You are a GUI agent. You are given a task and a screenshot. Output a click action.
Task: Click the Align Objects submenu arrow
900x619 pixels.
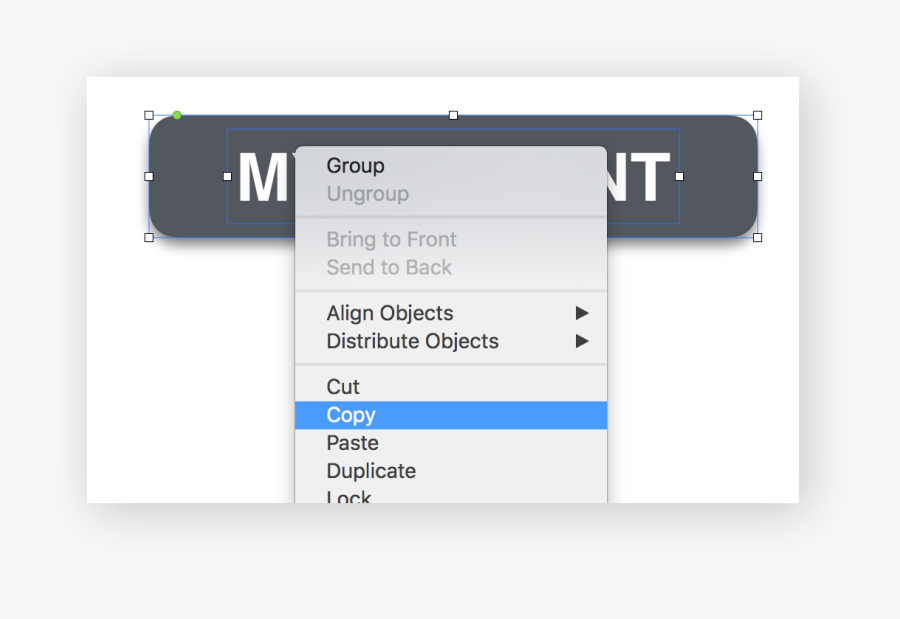(x=583, y=313)
